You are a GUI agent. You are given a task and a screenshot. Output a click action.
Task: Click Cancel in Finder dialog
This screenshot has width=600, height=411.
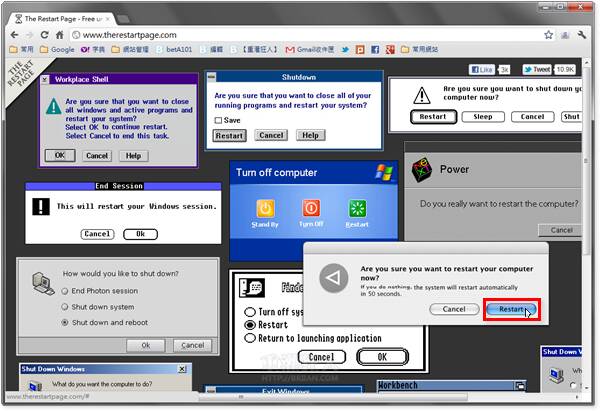(321, 357)
